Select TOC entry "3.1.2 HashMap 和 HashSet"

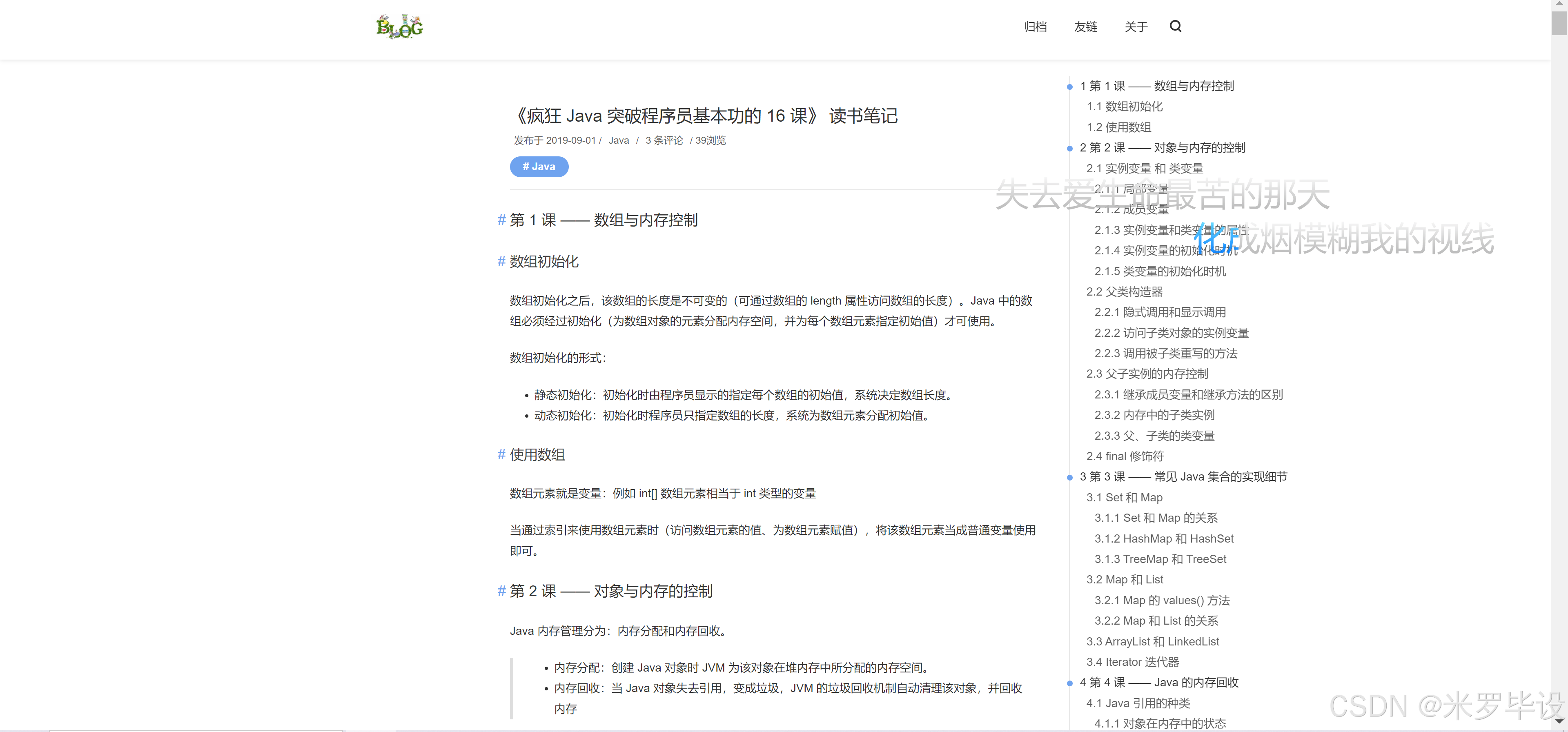point(1163,538)
